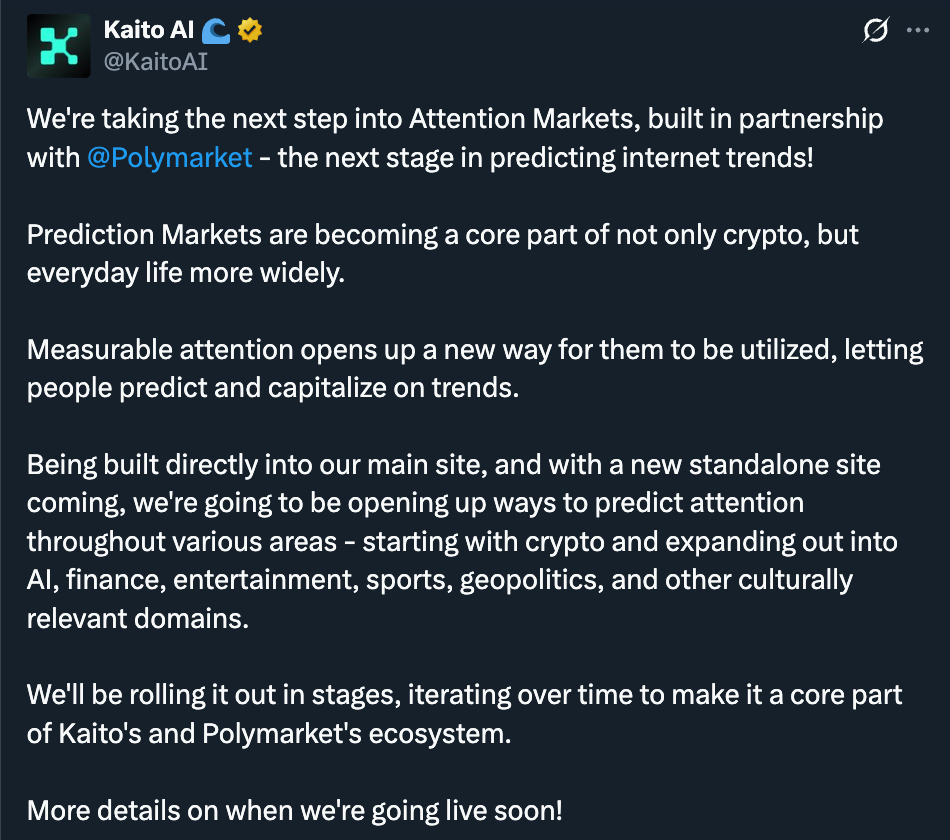Click the 'people predict and capitalize on trends' line
The height and width of the screenshot is (840, 950).
point(272,388)
